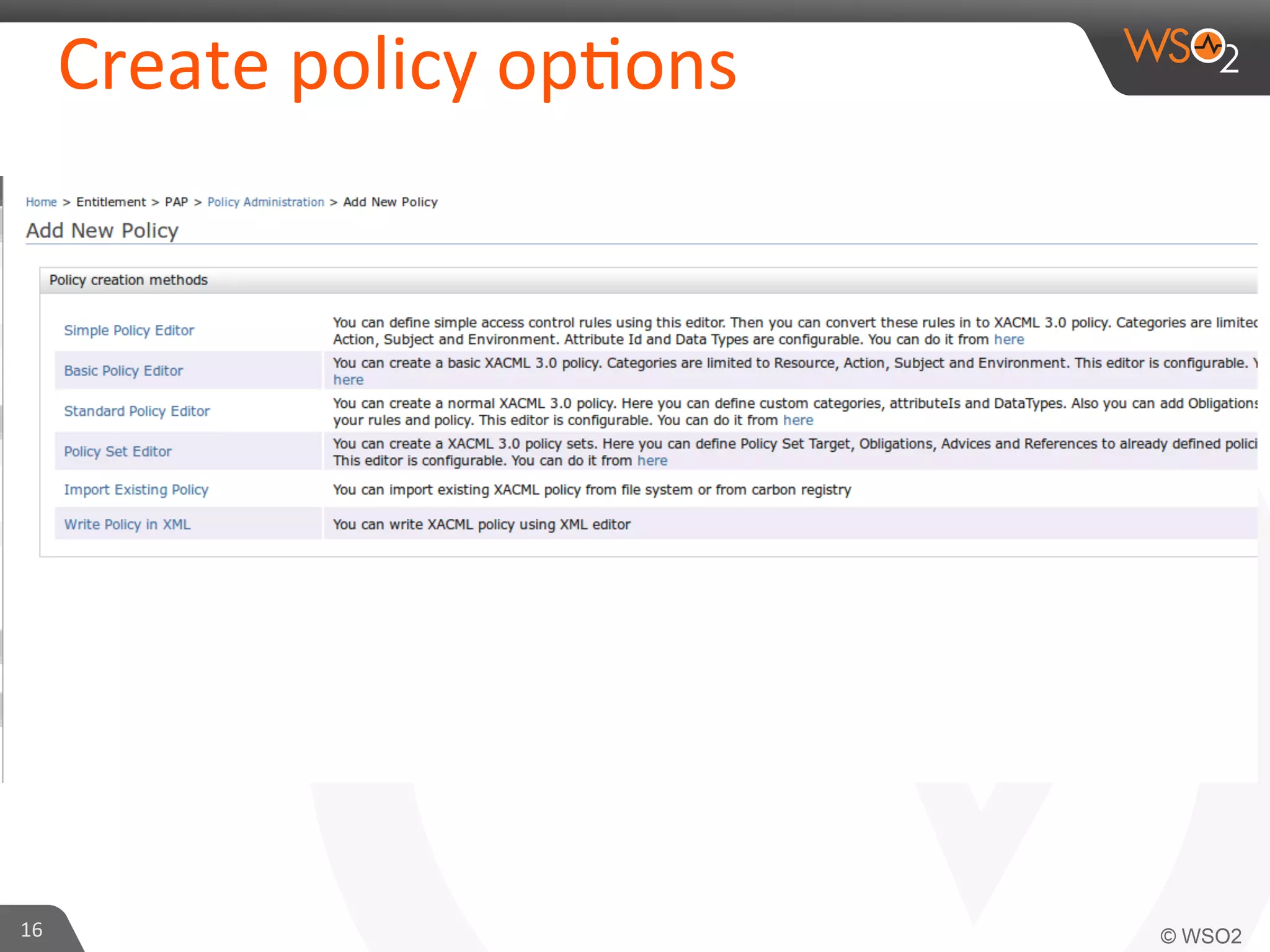The height and width of the screenshot is (952, 1270).
Task: Open the Standard Policy Editor link
Action: (x=137, y=411)
